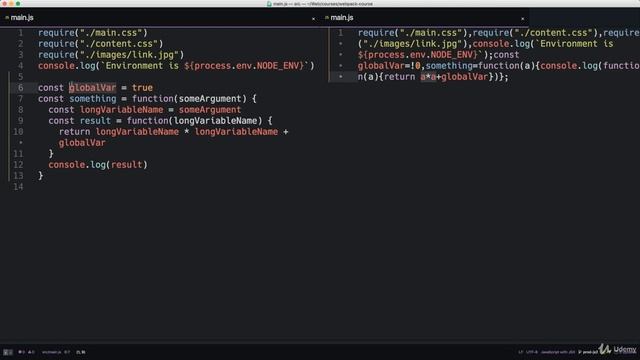Viewport: 640px width, 360px height.
Task: Close the left pane main.js tab
Action: 313,18
